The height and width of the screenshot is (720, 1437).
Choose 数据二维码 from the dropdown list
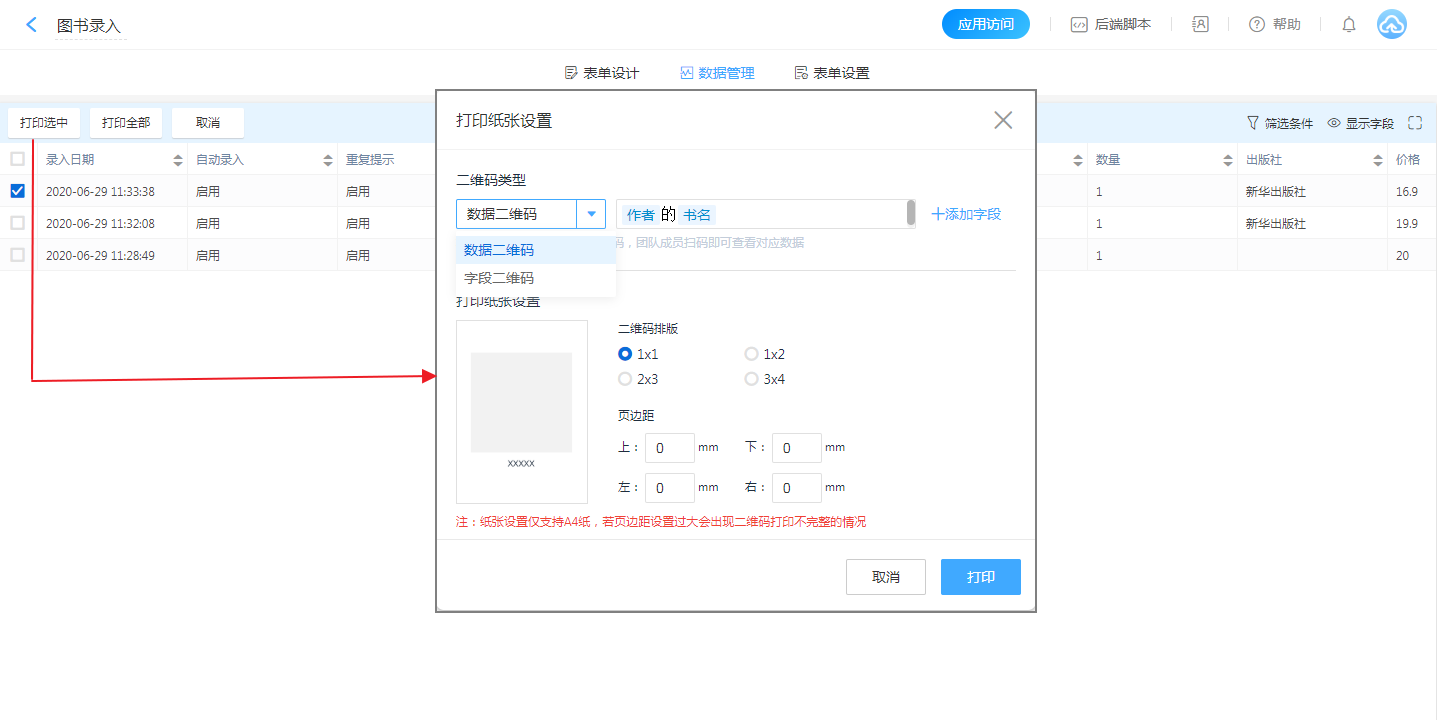[536, 250]
